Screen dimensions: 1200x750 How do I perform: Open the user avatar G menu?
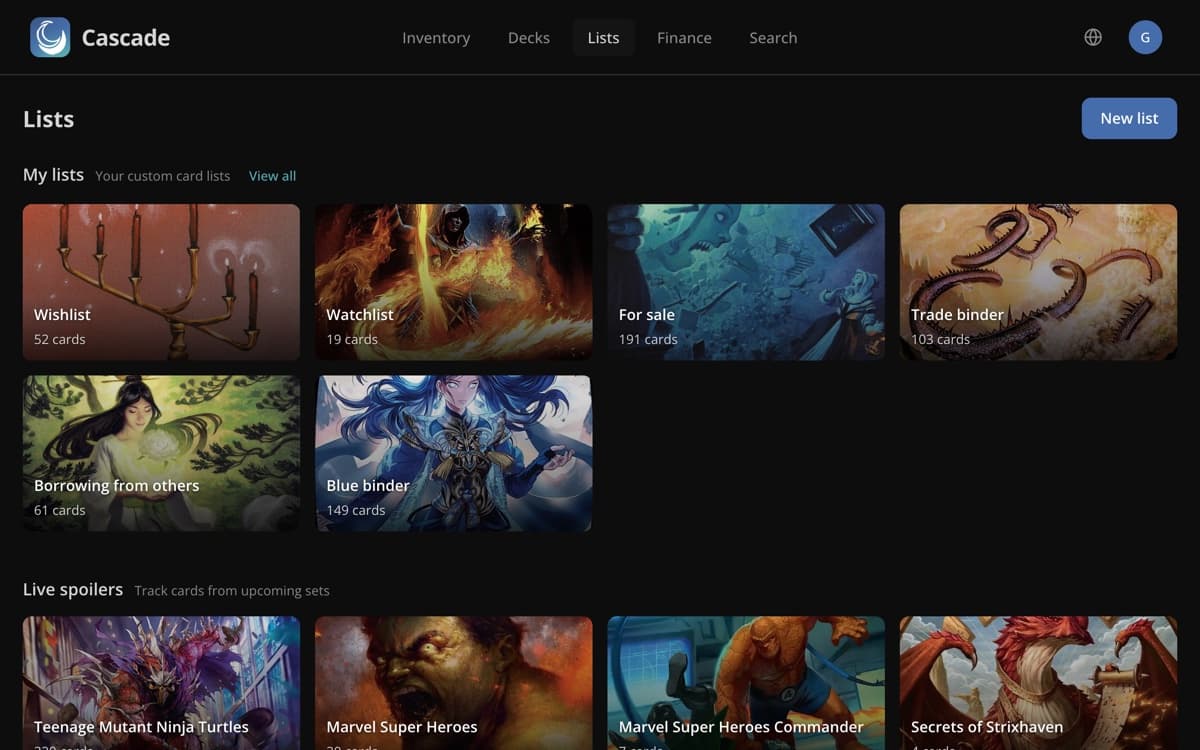[x=1145, y=38]
